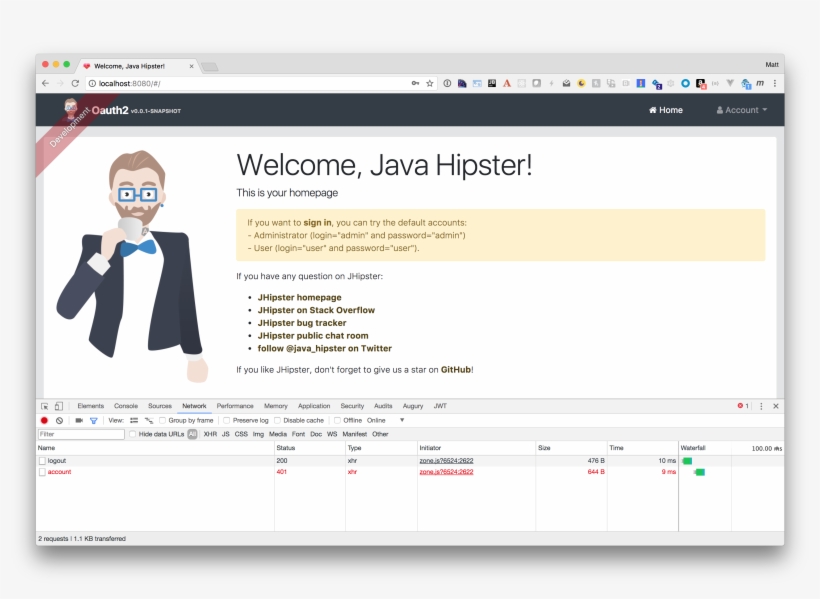Toggle the network filter funnel icon
Viewport: 820px width, 599px height.
94,420
